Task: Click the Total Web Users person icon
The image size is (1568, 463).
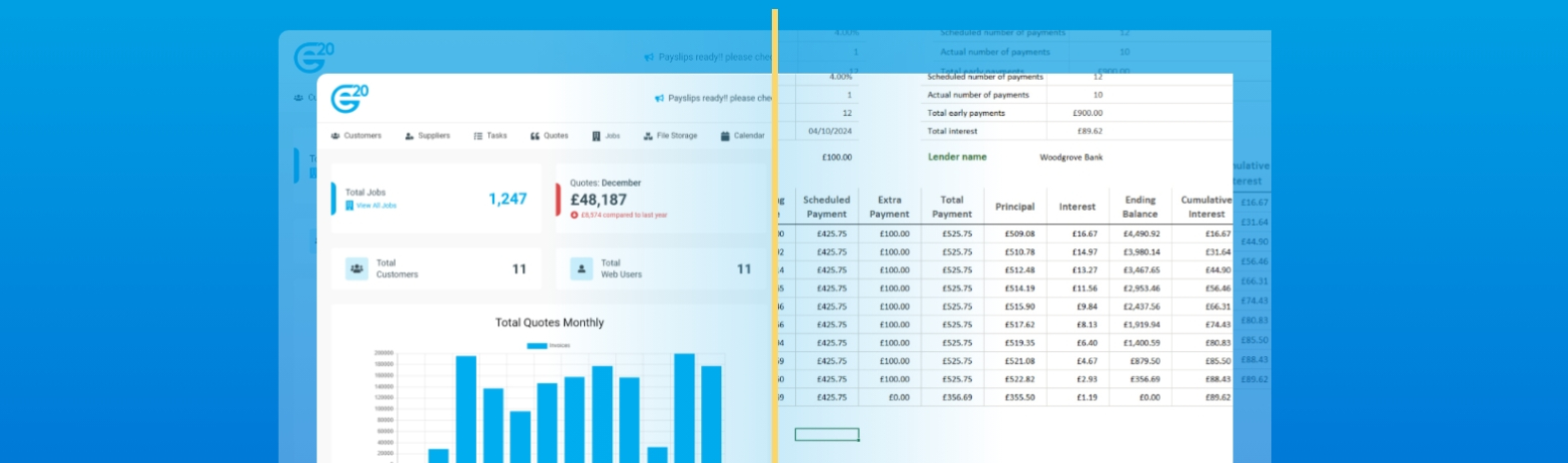Action: tap(581, 268)
